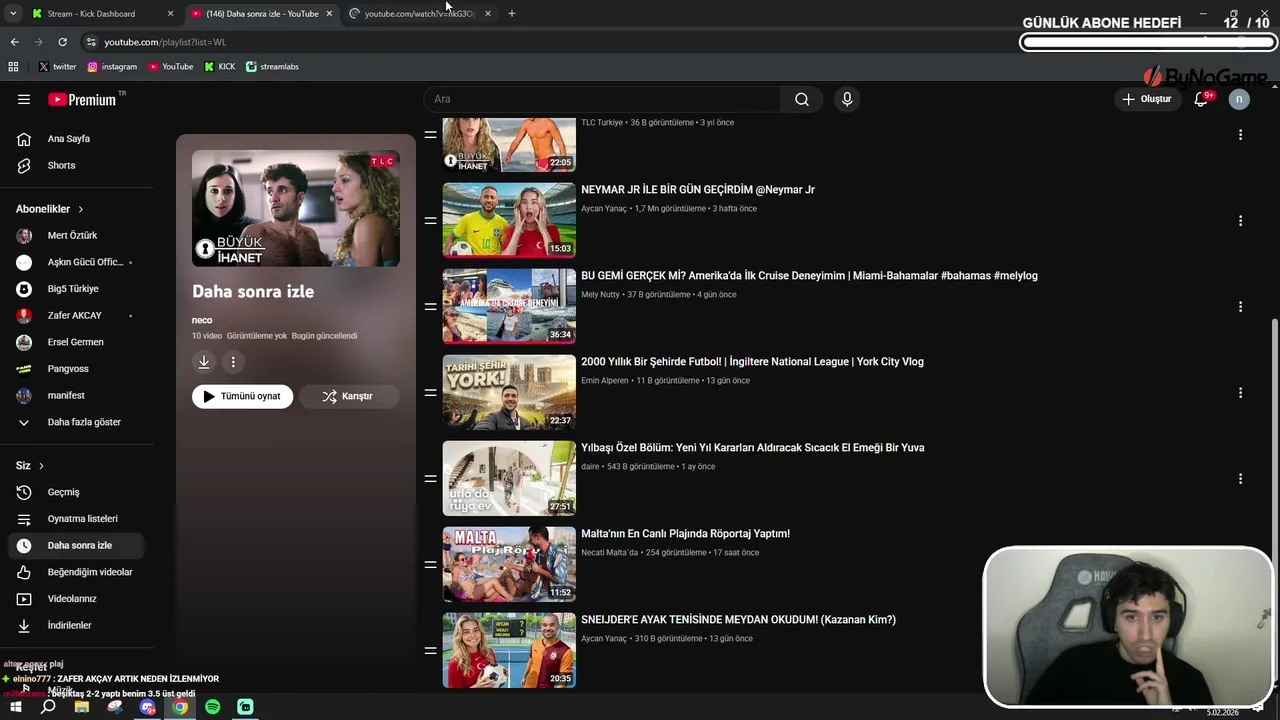Open BU GEMİ GERÇEK Mİ cruise video title
Screen dimensions: 1280x720
[809, 276]
